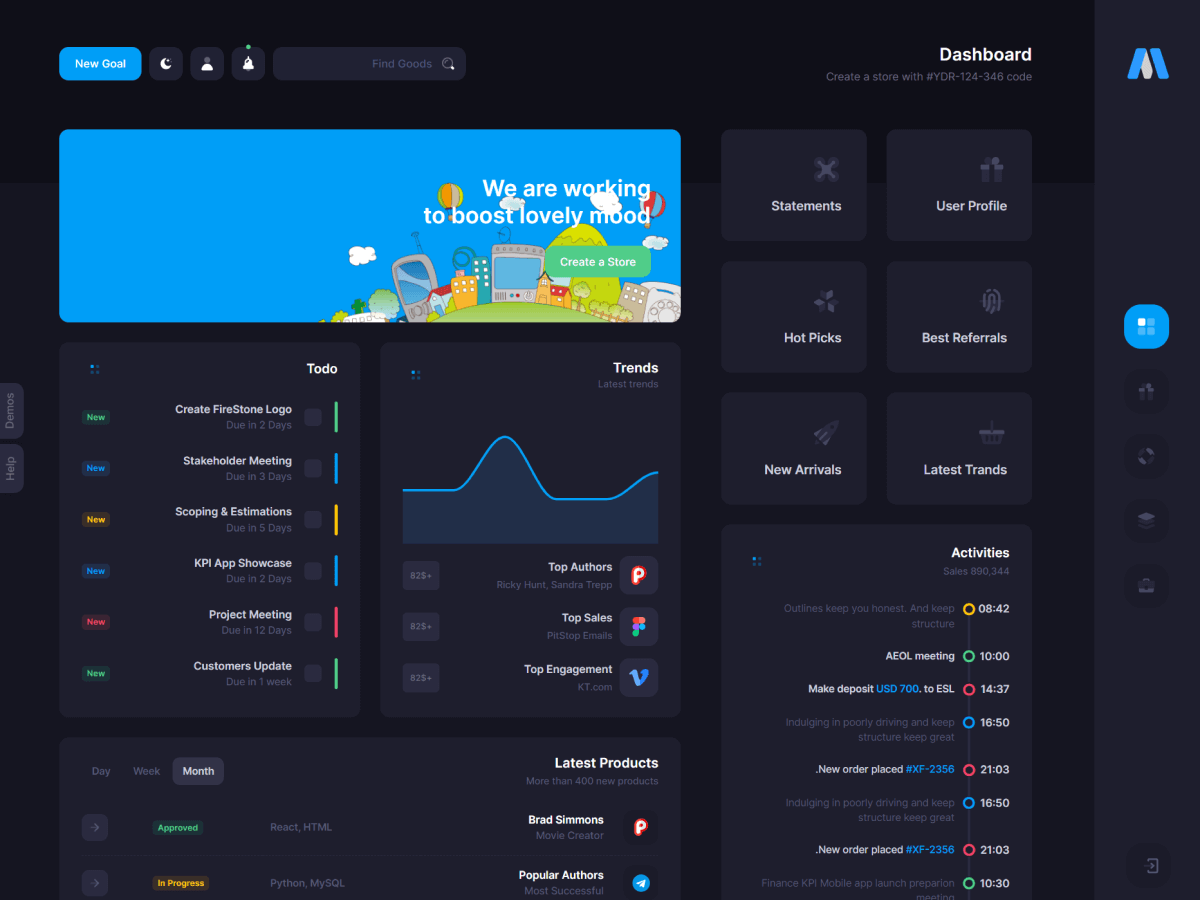Open the briefcase icon in right sidebar
This screenshot has width=1200, height=900.
(1146, 585)
